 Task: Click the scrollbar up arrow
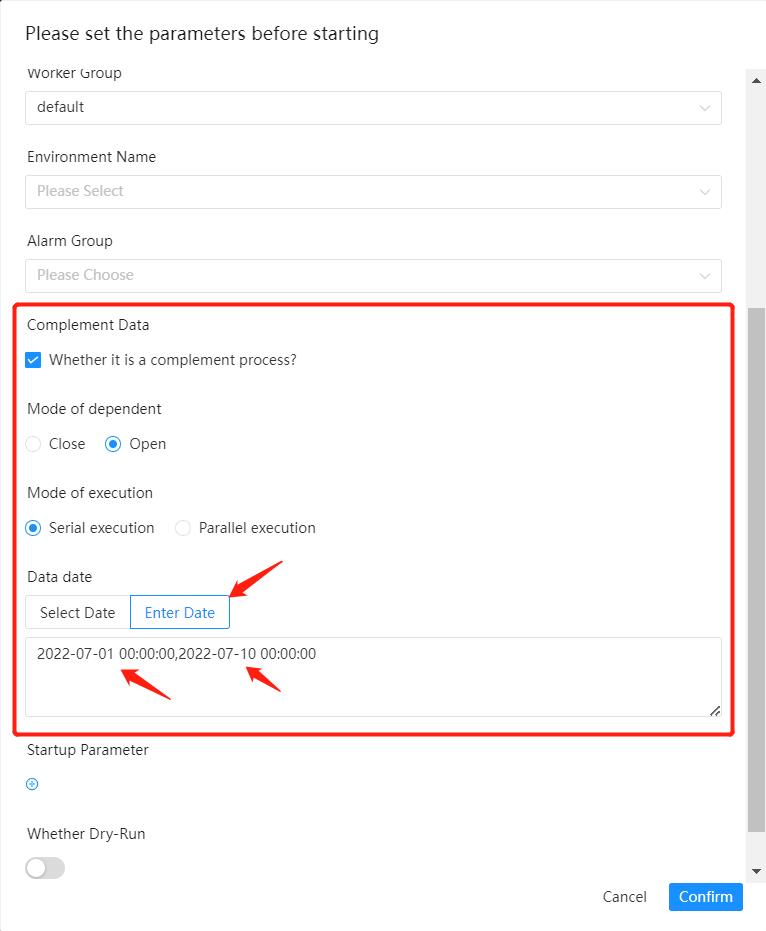click(757, 79)
